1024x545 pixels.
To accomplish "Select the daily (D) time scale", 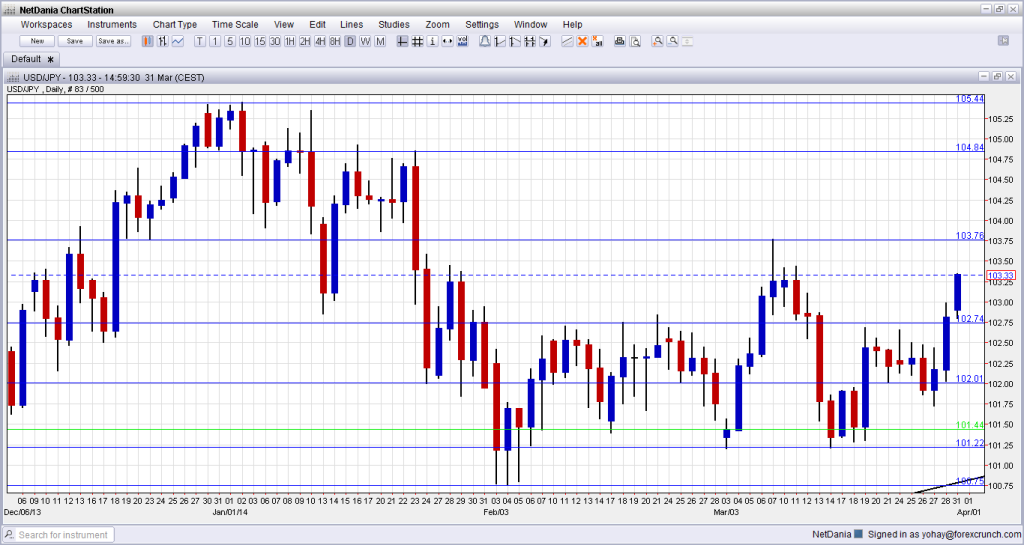I will (350, 41).
